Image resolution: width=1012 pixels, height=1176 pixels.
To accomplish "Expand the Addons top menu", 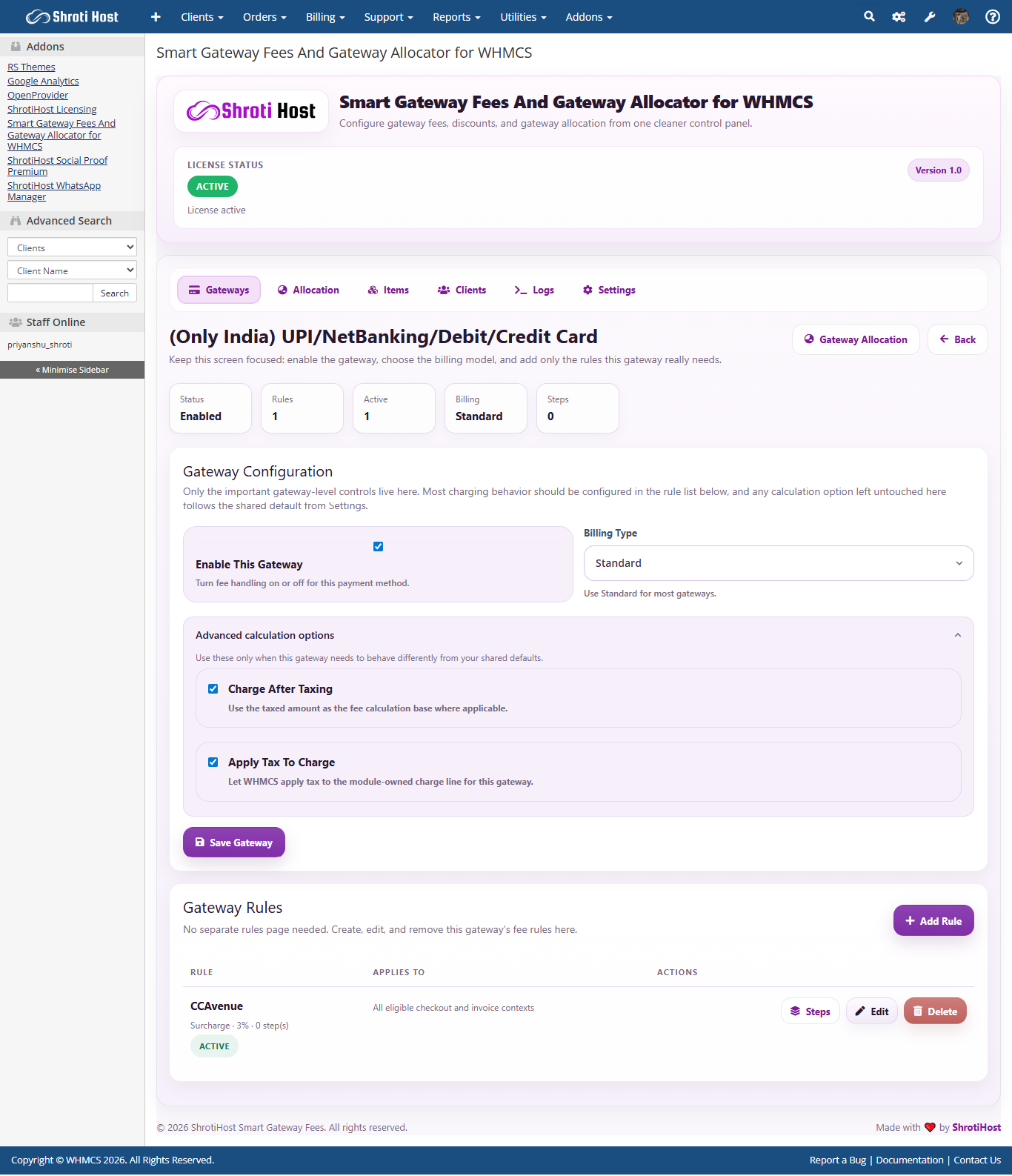I will [x=589, y=16].
